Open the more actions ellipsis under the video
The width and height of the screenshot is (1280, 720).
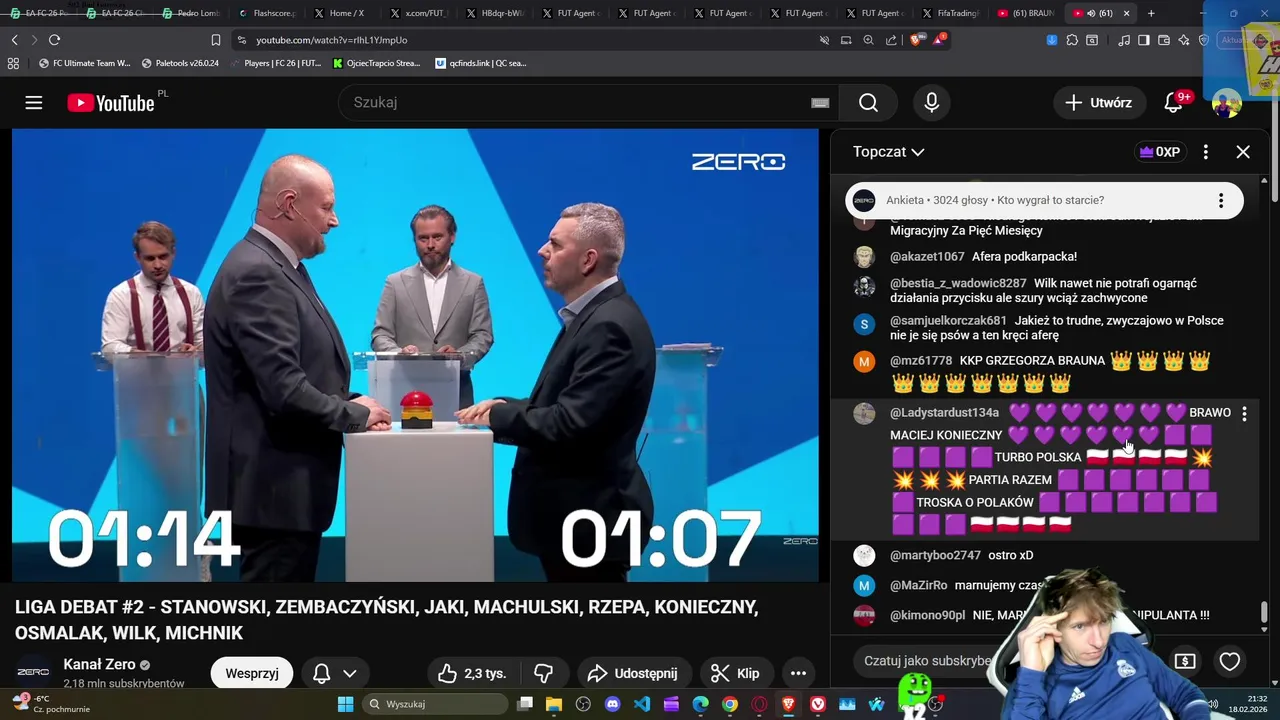point(798,673)
